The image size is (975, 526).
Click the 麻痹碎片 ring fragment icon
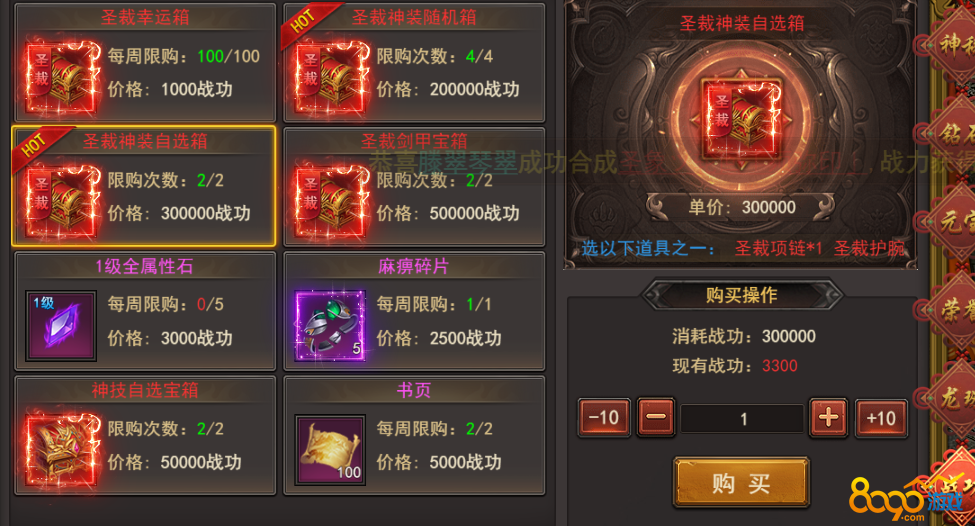point(330,326)
